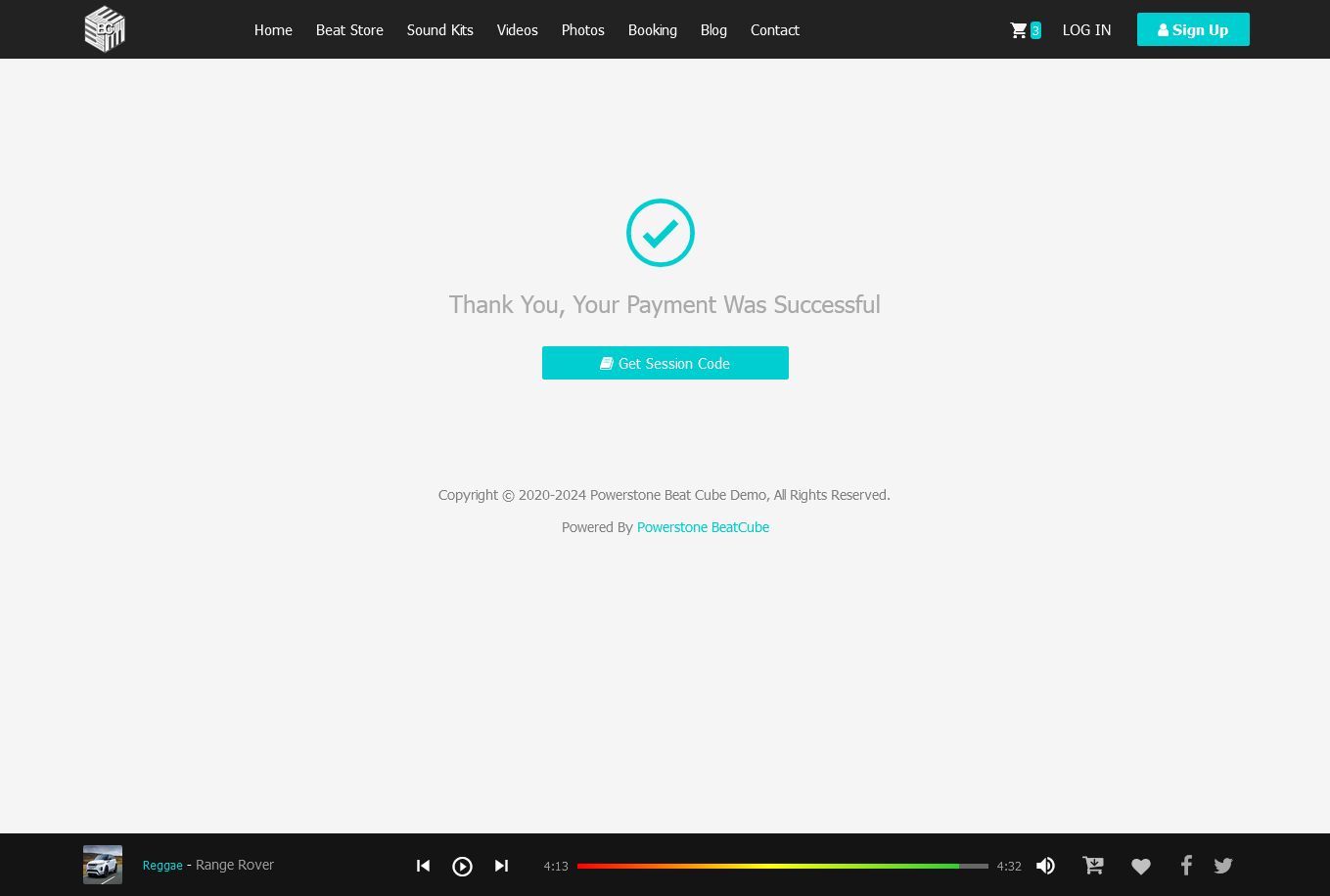Click the Range Rover album art thumbnail
This screenshot has width=1330, height=896.
click(x=103, y=865)
